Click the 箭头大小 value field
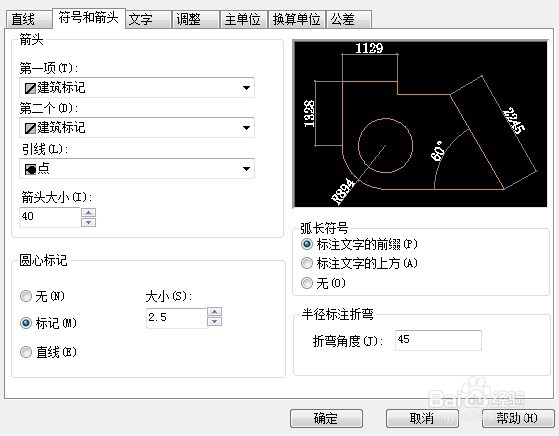Screen dimensions: 559x436 (x=50, y=216)
